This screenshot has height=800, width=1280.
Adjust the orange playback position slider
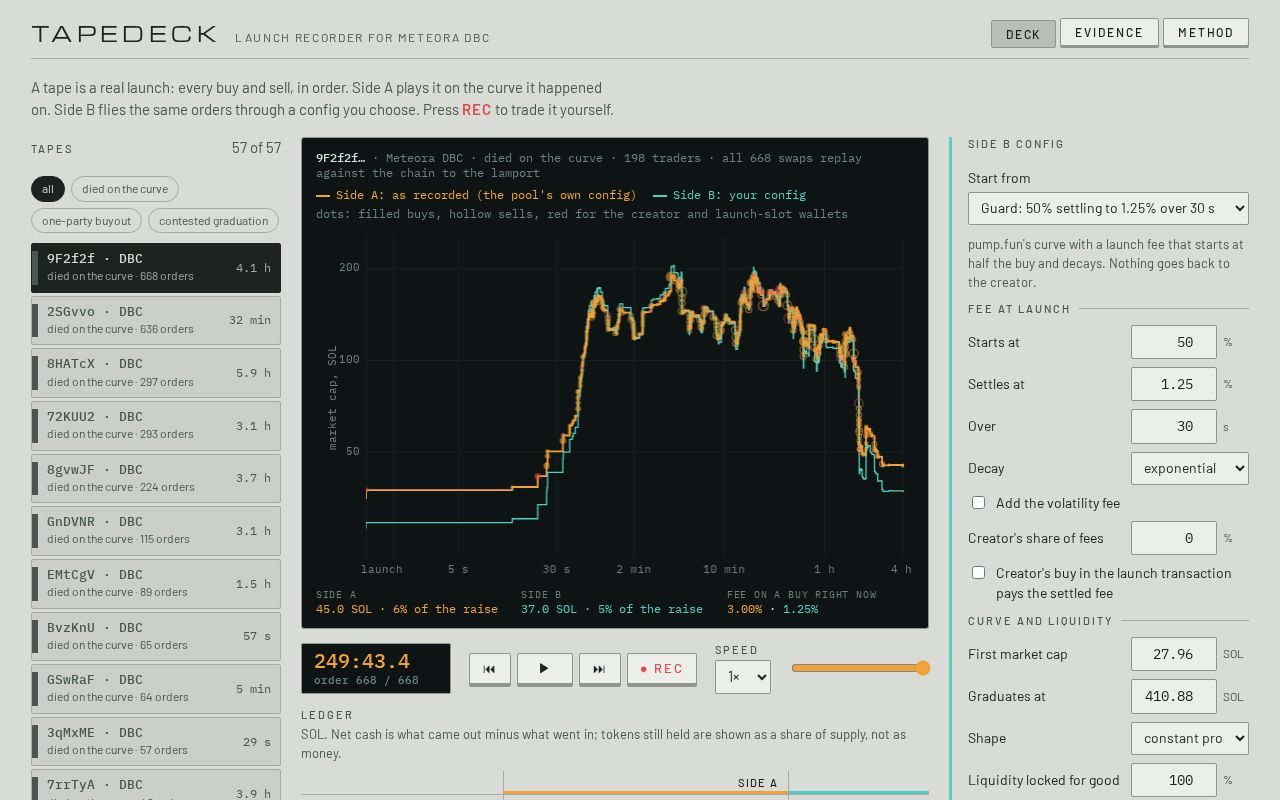click(x=861, y=668)
